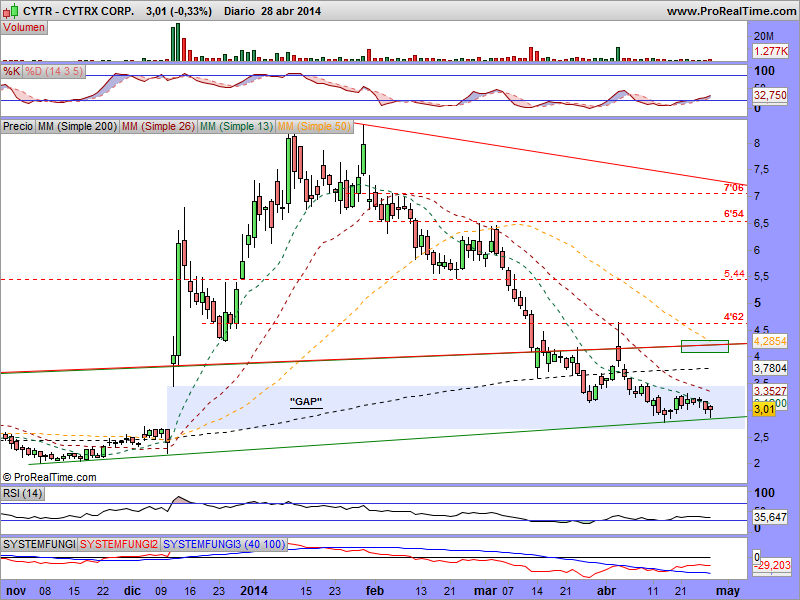Click the -29,203 SYSTEMFUNGI value box

click(x=772, y=565)
